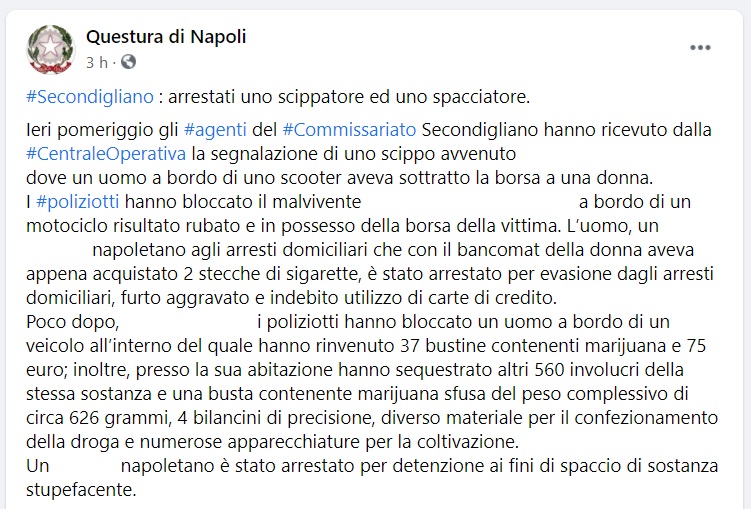Click the globe public visibility icon
Screen dimensions: 751x509
tap(129, 63)
